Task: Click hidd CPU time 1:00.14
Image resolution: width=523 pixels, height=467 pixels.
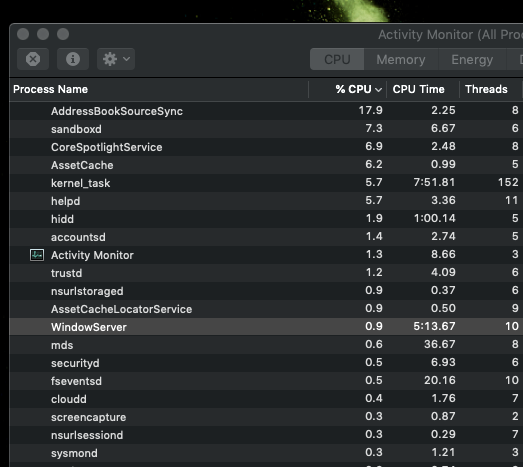Action: point(434,218)
